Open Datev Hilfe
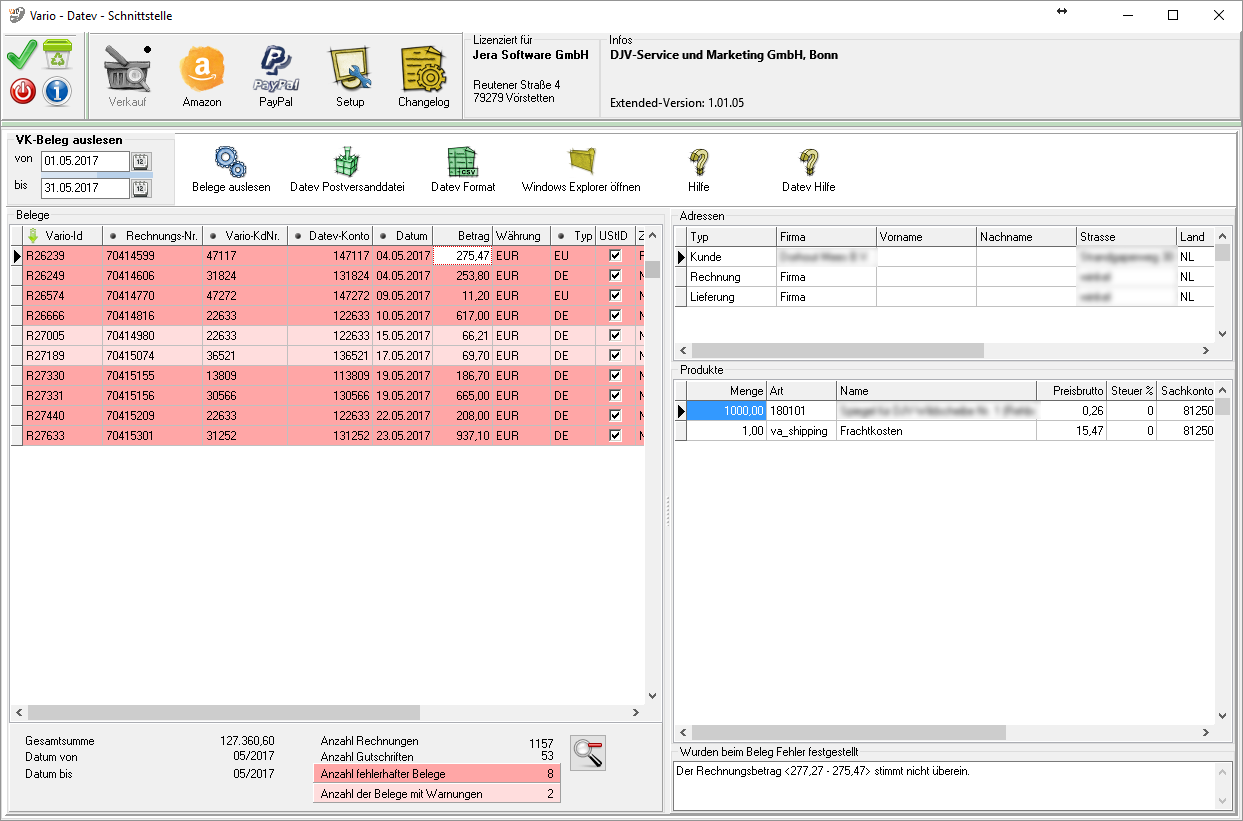Viewport: 1243px width, 821px height. 808,162
